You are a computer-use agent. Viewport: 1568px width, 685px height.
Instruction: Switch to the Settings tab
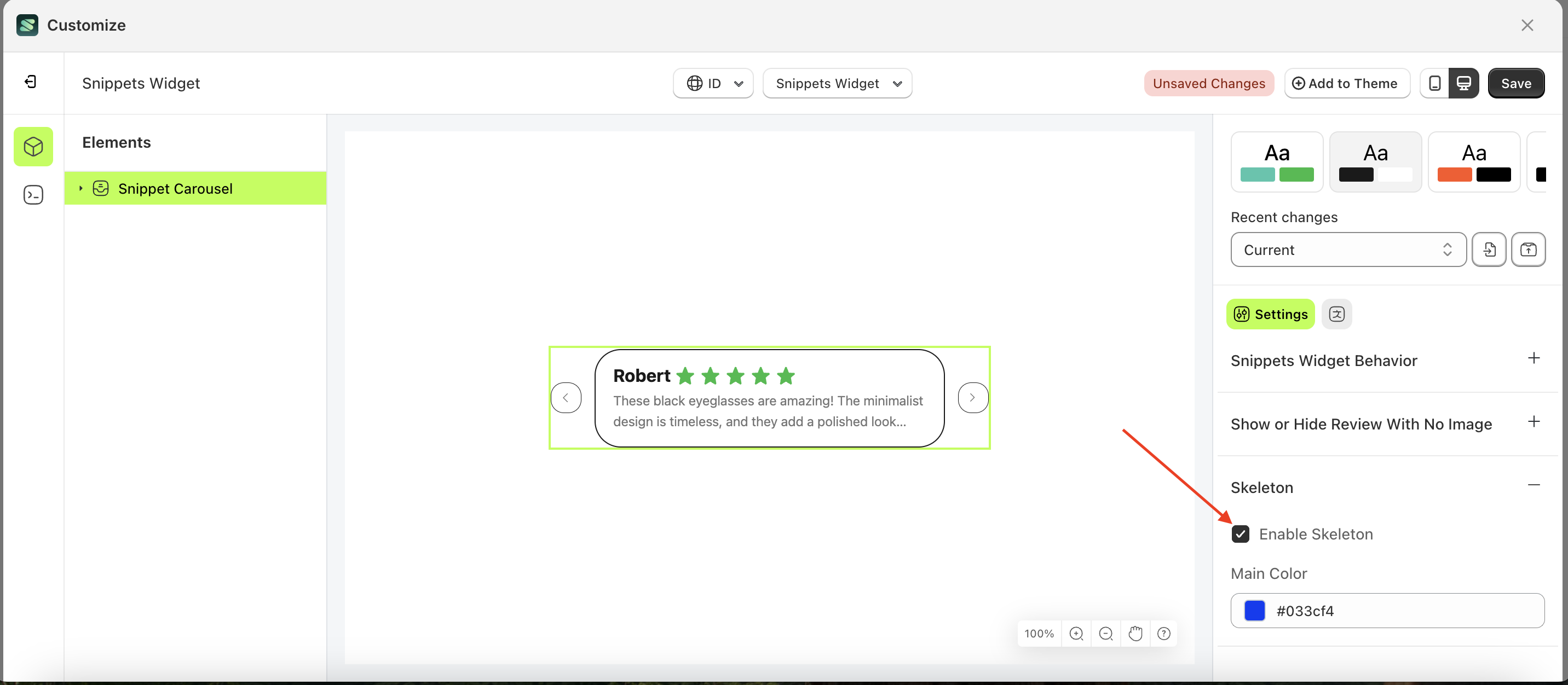pos(1270,314)
